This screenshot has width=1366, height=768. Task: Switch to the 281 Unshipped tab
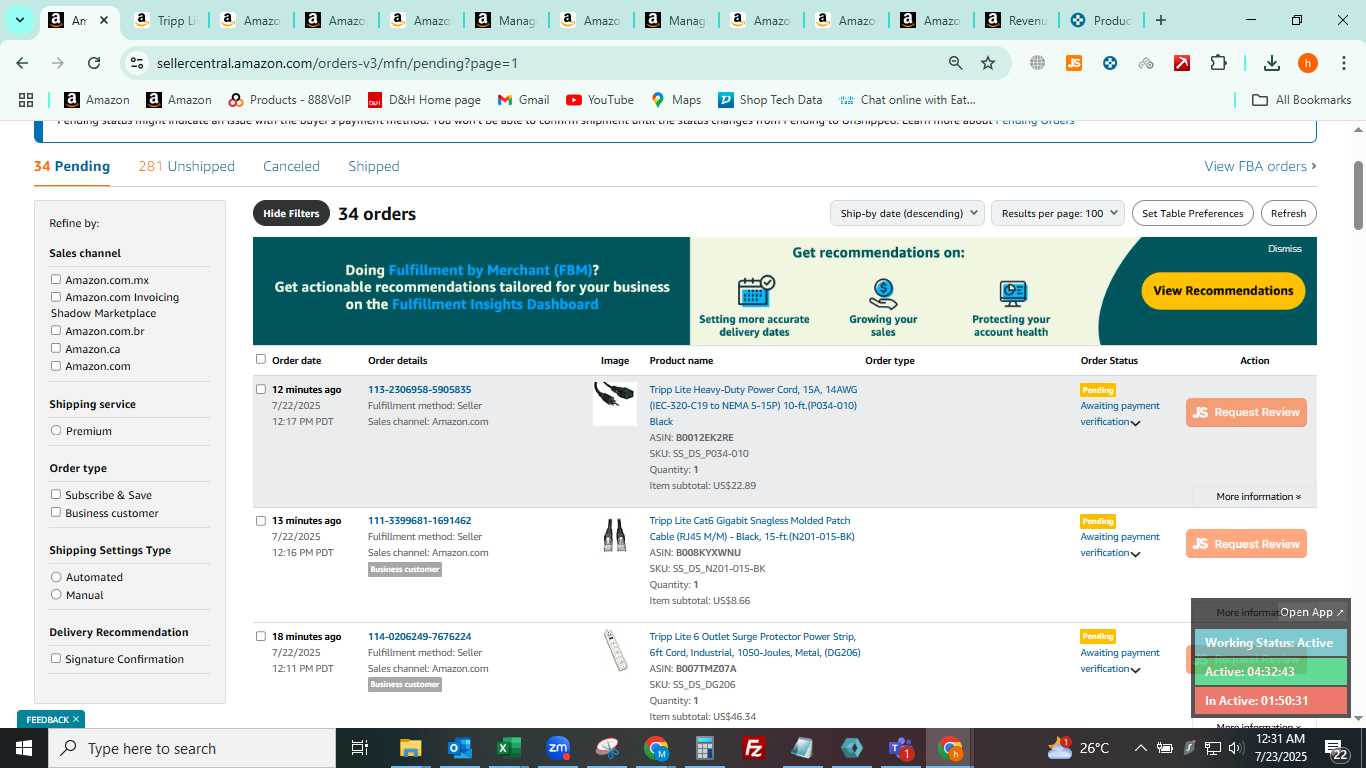(187, 166)
